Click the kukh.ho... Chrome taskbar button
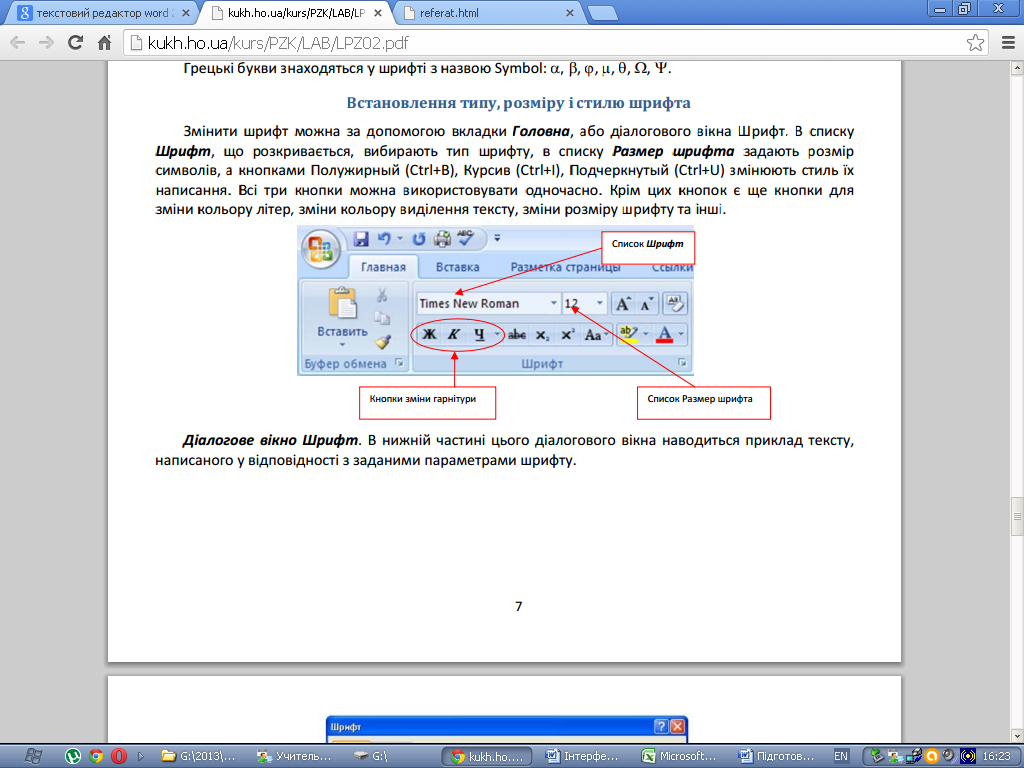The width and height of the screenshot is (1024, 768). pos(487,756)
